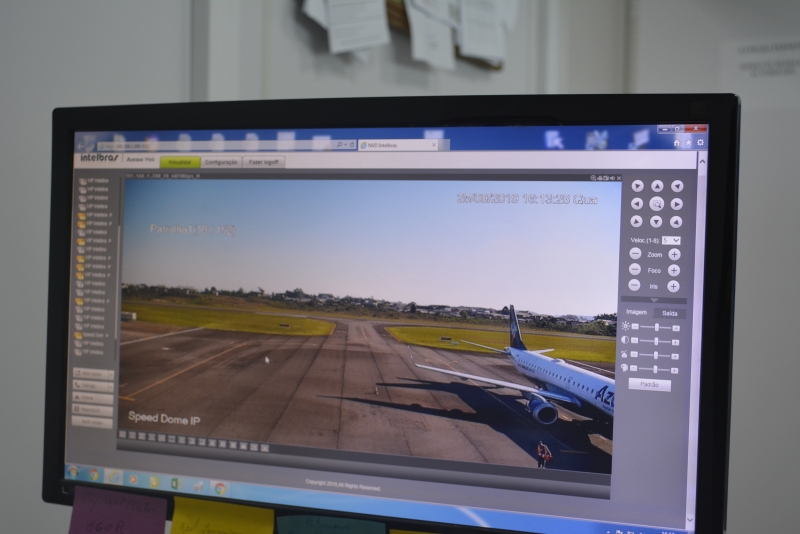Click the Zoom minus button

[x=635, y=254]
